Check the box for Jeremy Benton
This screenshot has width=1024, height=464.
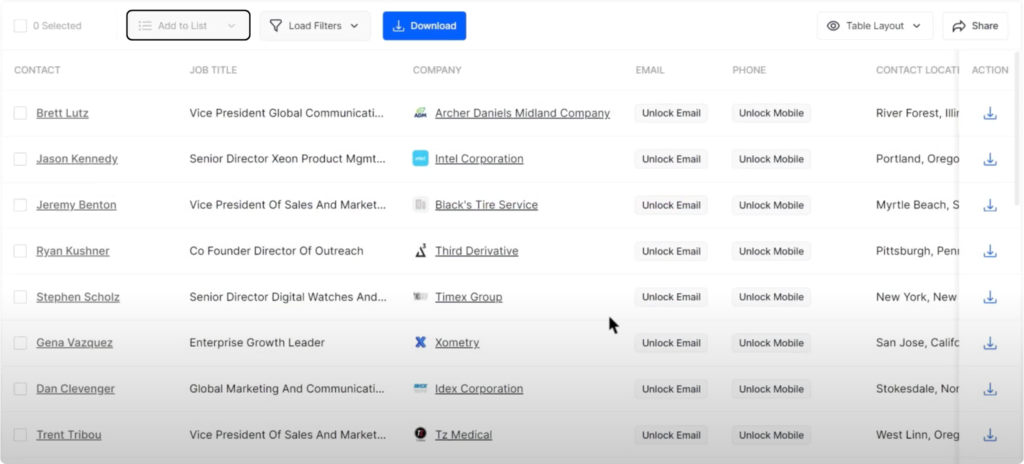pos(20,205)
